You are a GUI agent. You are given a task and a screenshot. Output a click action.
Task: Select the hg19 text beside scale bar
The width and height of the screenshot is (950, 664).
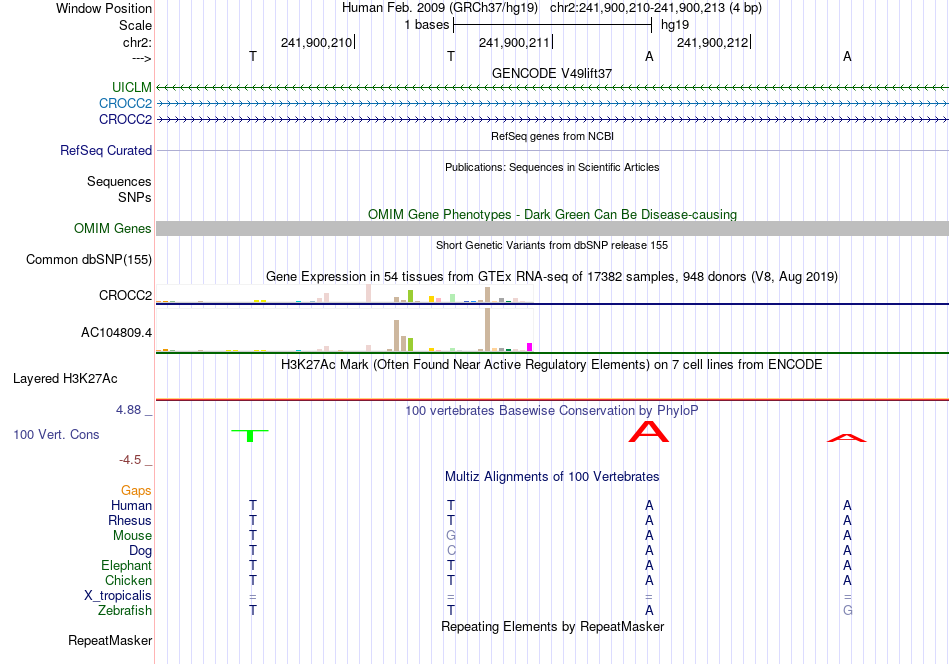(x=675, y=25)
